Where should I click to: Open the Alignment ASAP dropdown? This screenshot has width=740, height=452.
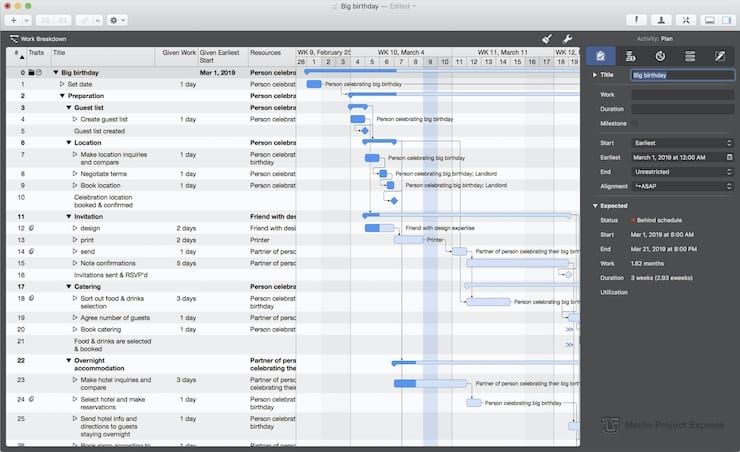click(683, 186)
